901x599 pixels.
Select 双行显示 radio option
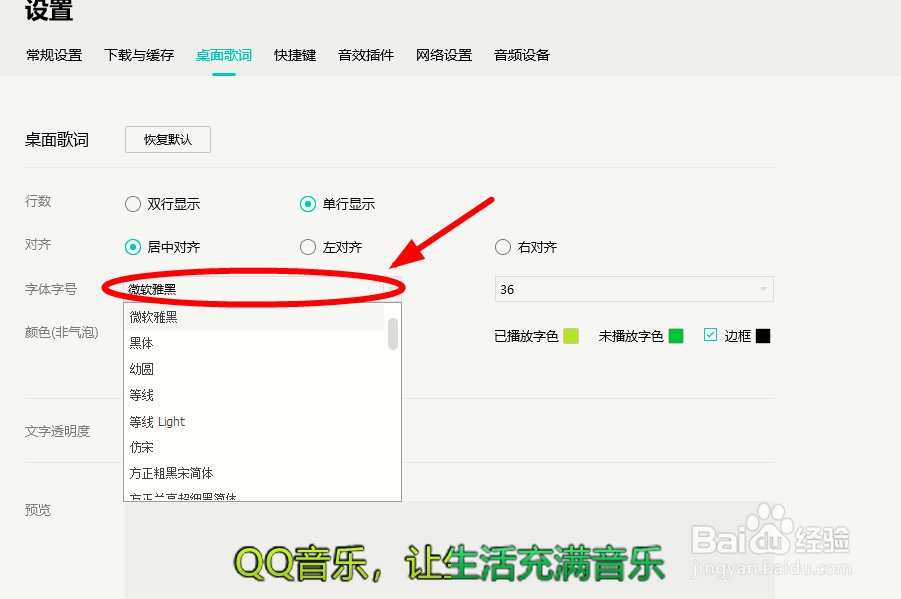pos(163,204)
